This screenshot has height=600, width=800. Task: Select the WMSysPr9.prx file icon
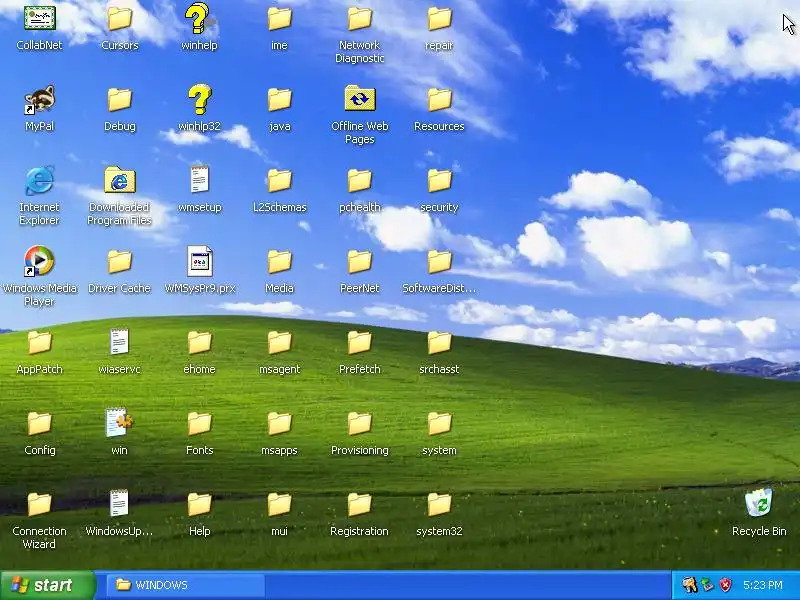tap(199, 261)
